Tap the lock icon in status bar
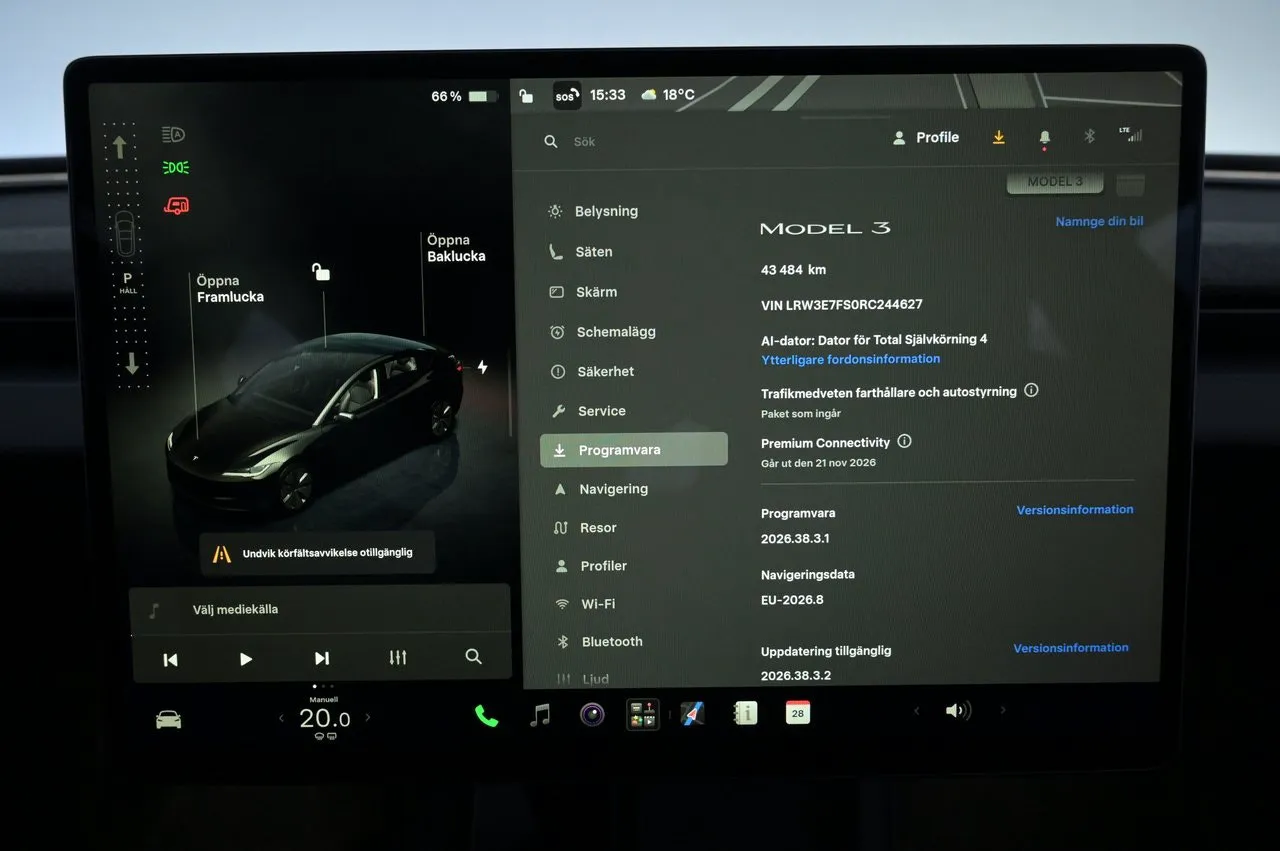The height and width of the screenshot is (851, 1280). click(x=526, y=96)
